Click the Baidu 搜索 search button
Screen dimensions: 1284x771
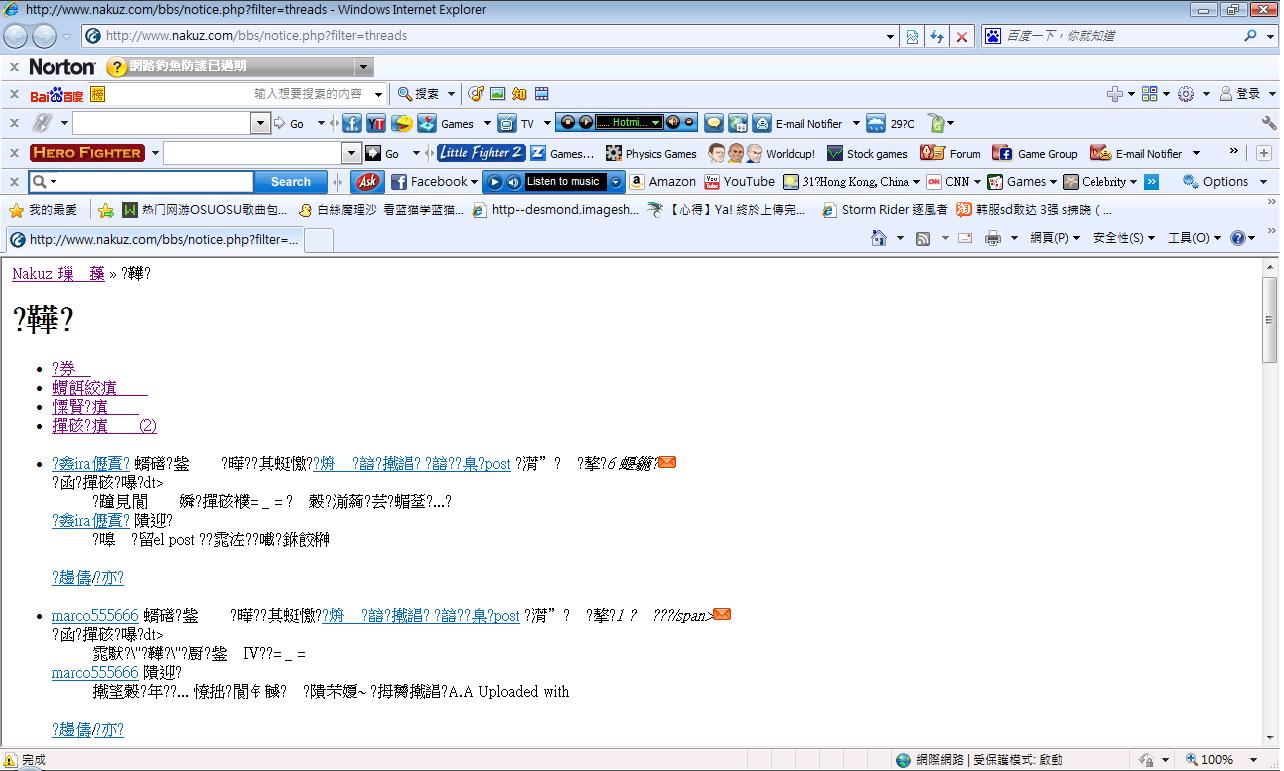(419, 94)
